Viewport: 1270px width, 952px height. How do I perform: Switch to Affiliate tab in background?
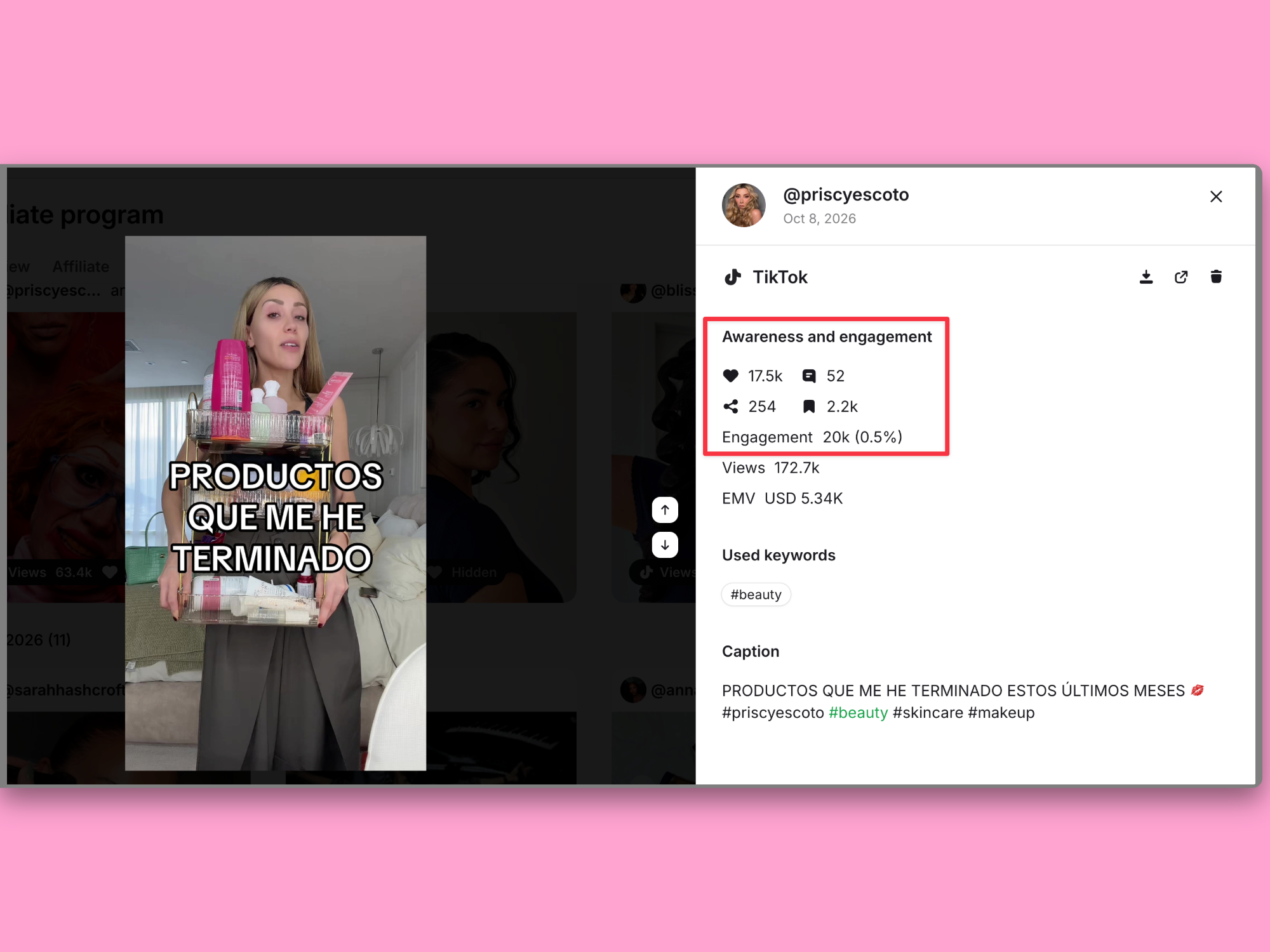coord(81,267)
